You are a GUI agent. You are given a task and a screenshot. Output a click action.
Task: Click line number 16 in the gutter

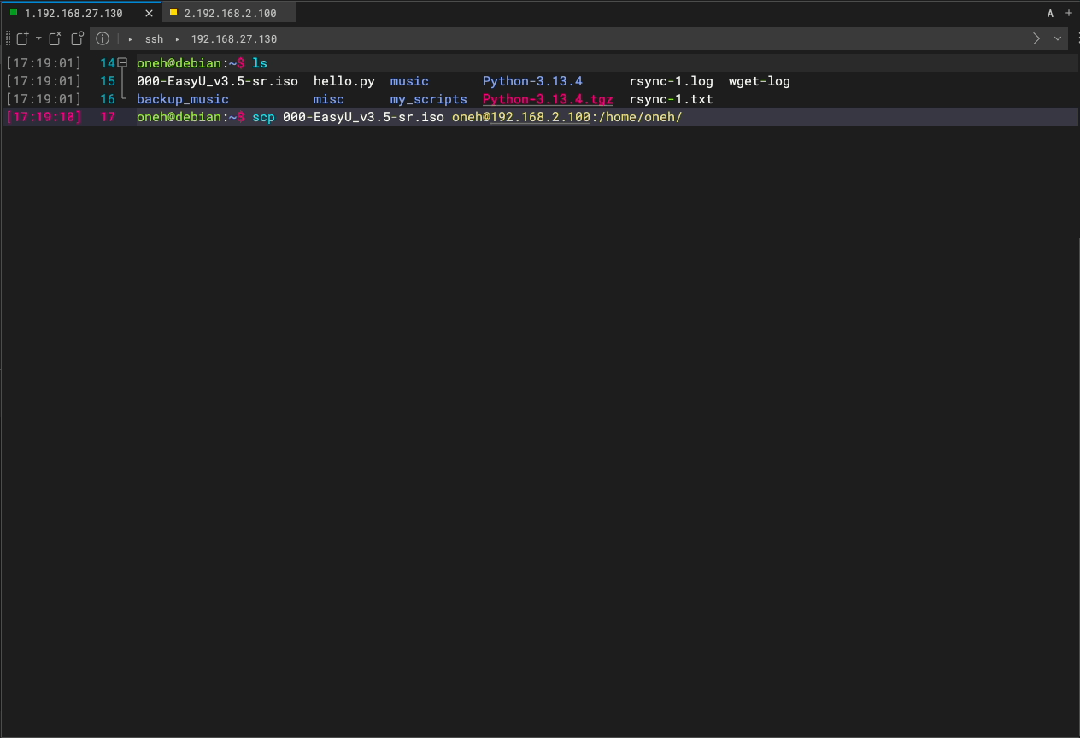[x=107, y=99]
